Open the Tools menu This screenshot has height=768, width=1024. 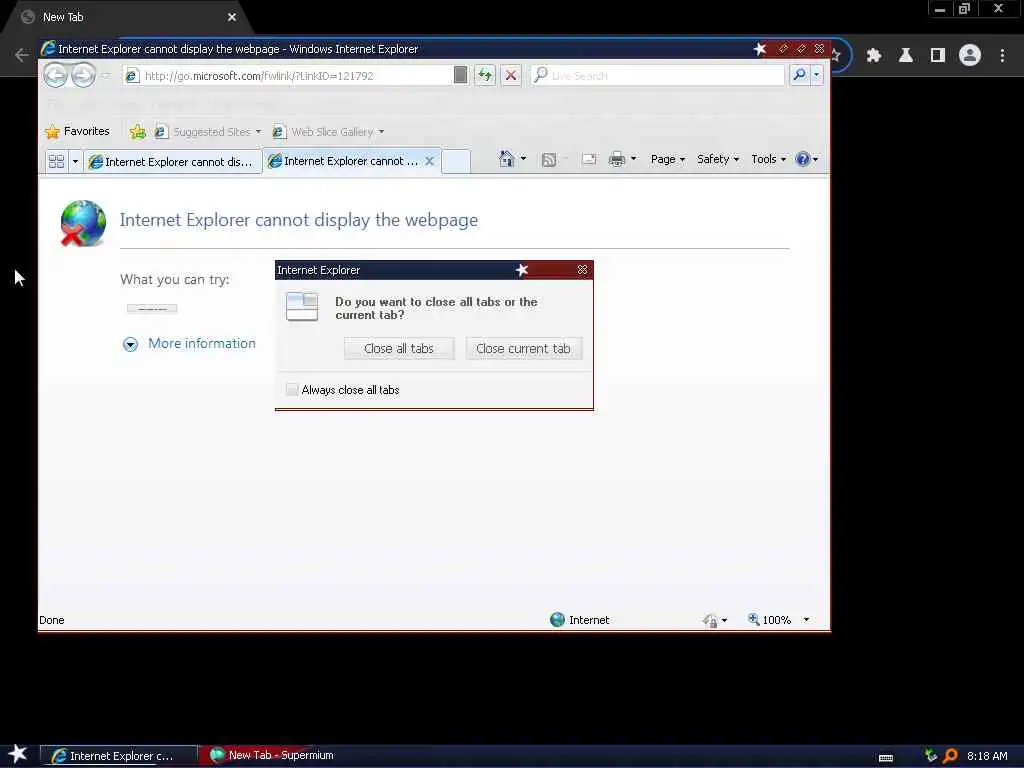pyautogui.click(x=768, y=159)
